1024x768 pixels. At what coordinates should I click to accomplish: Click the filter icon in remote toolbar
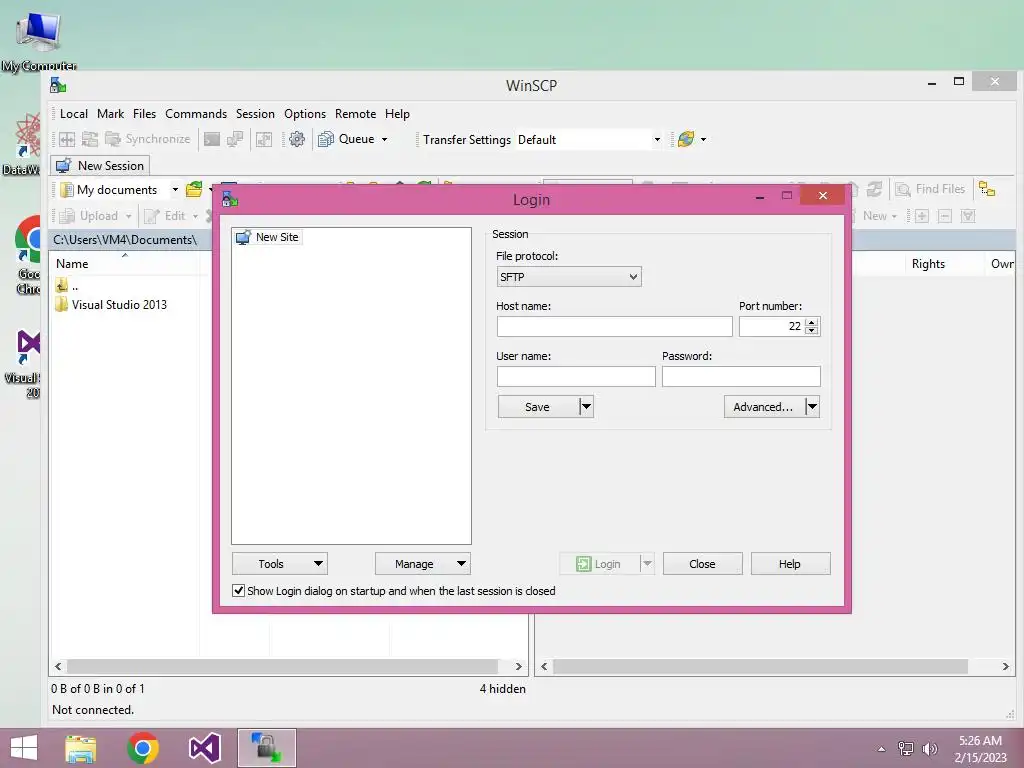point(968,216)
